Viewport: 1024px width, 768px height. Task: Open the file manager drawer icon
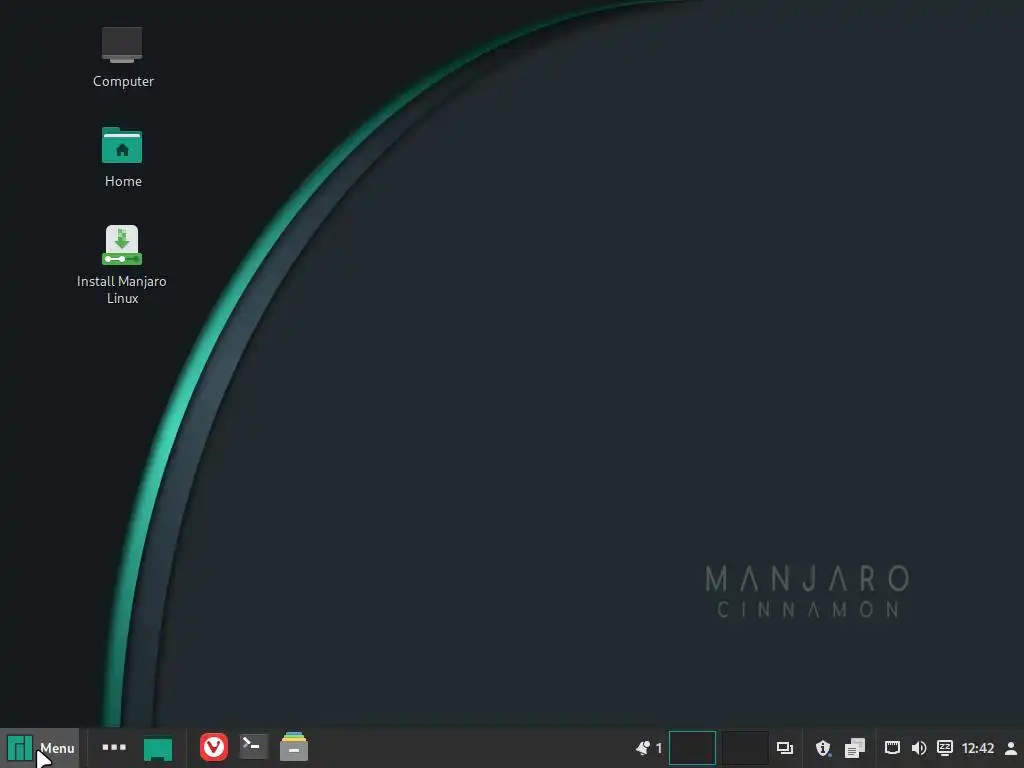coord(294,746)
